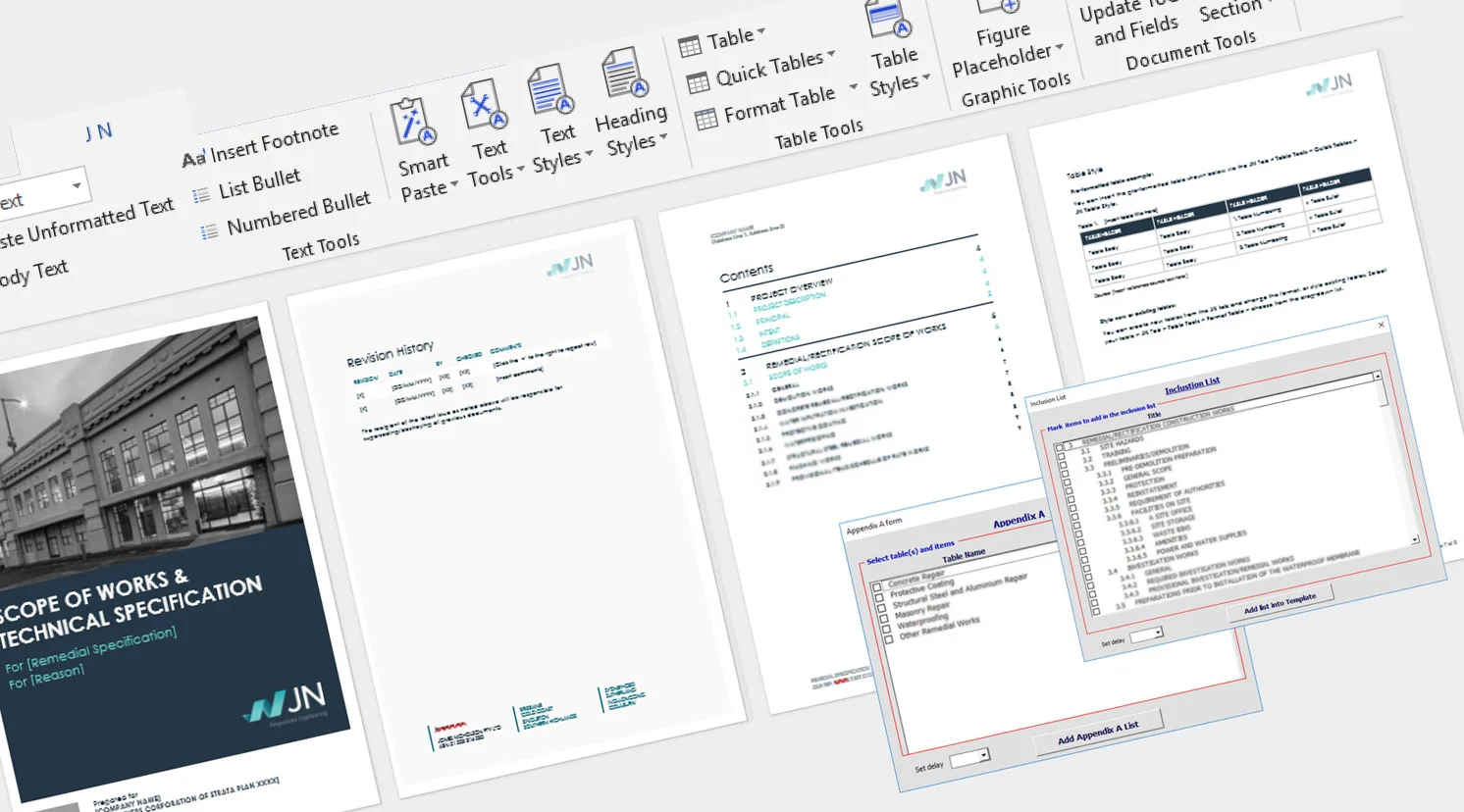Check Structural Steel and Aluminium Repair
The width and height of the screenshot is (1464, 812).
[881, 608]
